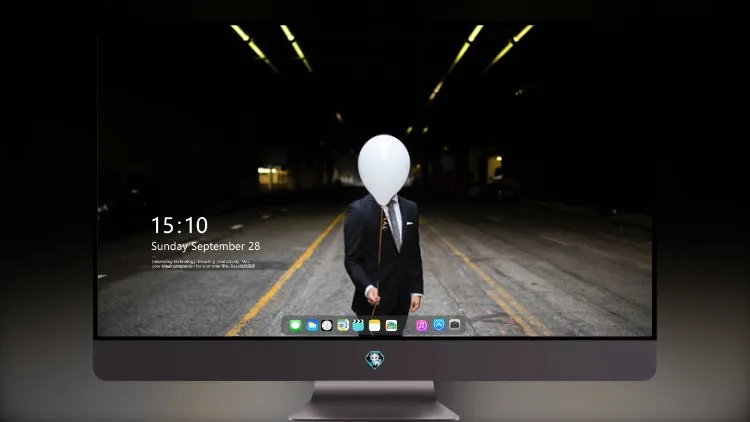Open the green Messages app in dock

pyautogui.click(x=295, y=325)
